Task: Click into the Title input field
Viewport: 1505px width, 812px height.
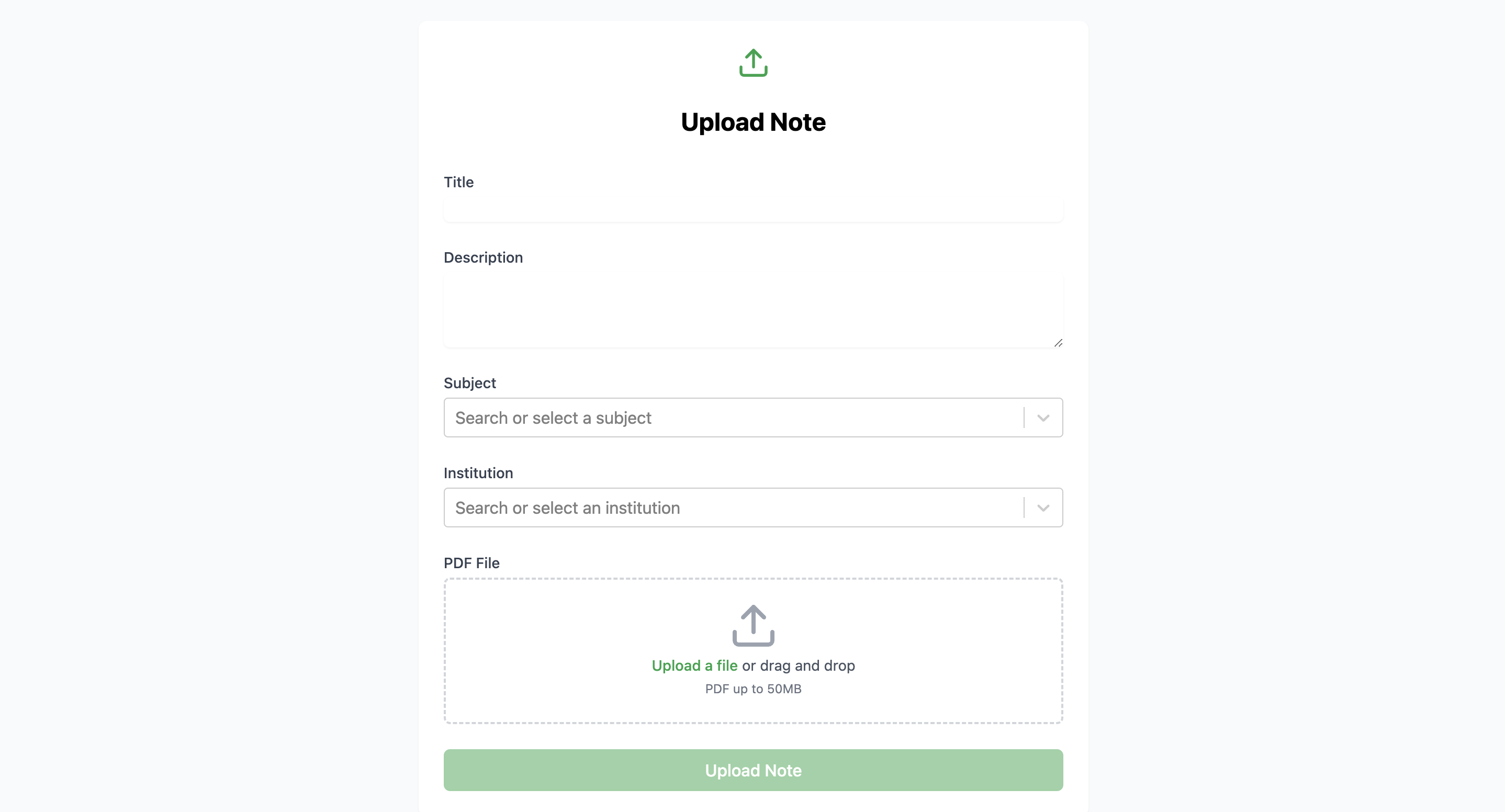Action: 753,209
